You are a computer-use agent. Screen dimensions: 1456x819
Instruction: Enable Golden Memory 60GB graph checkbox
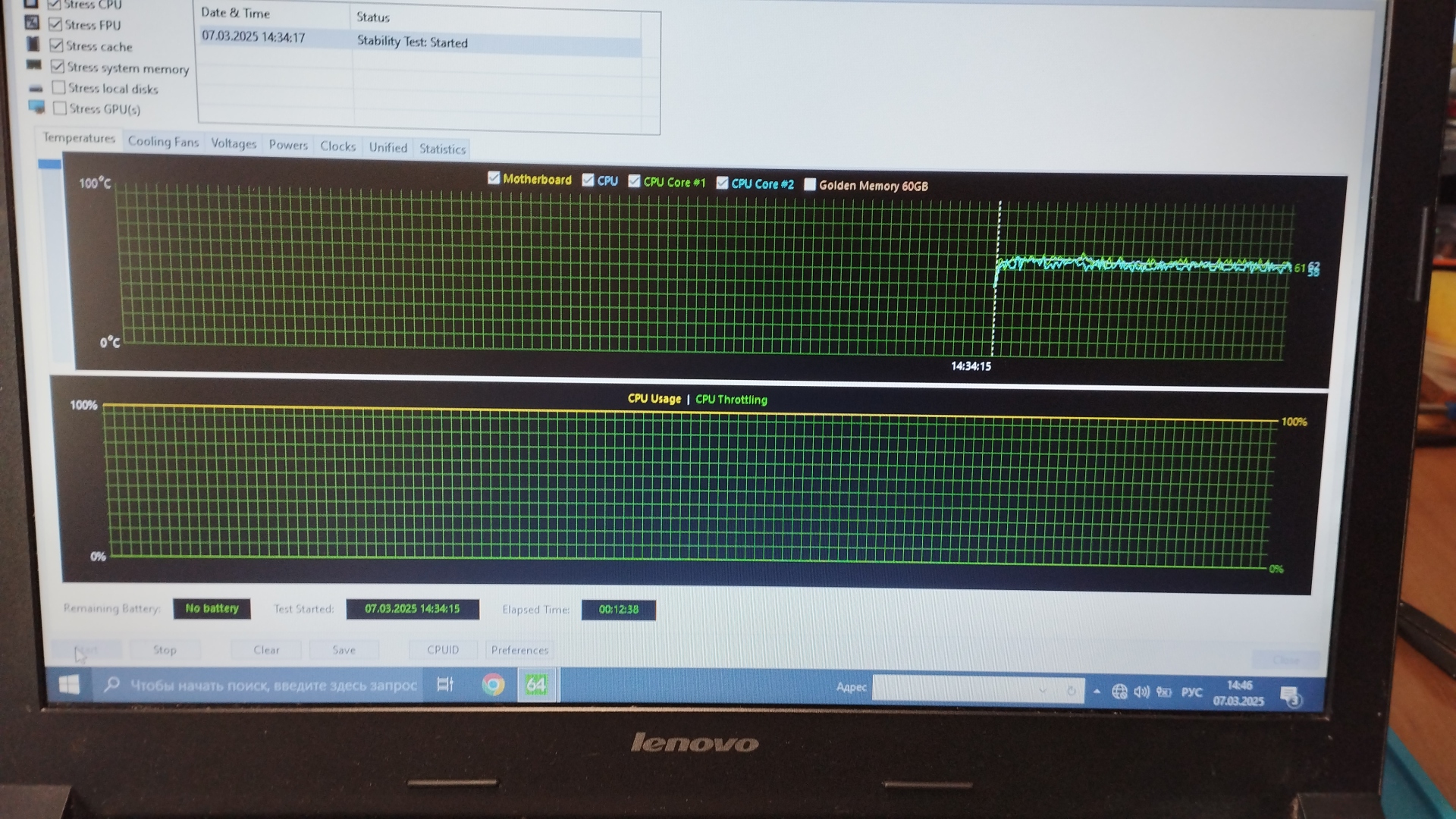point(810,184)
